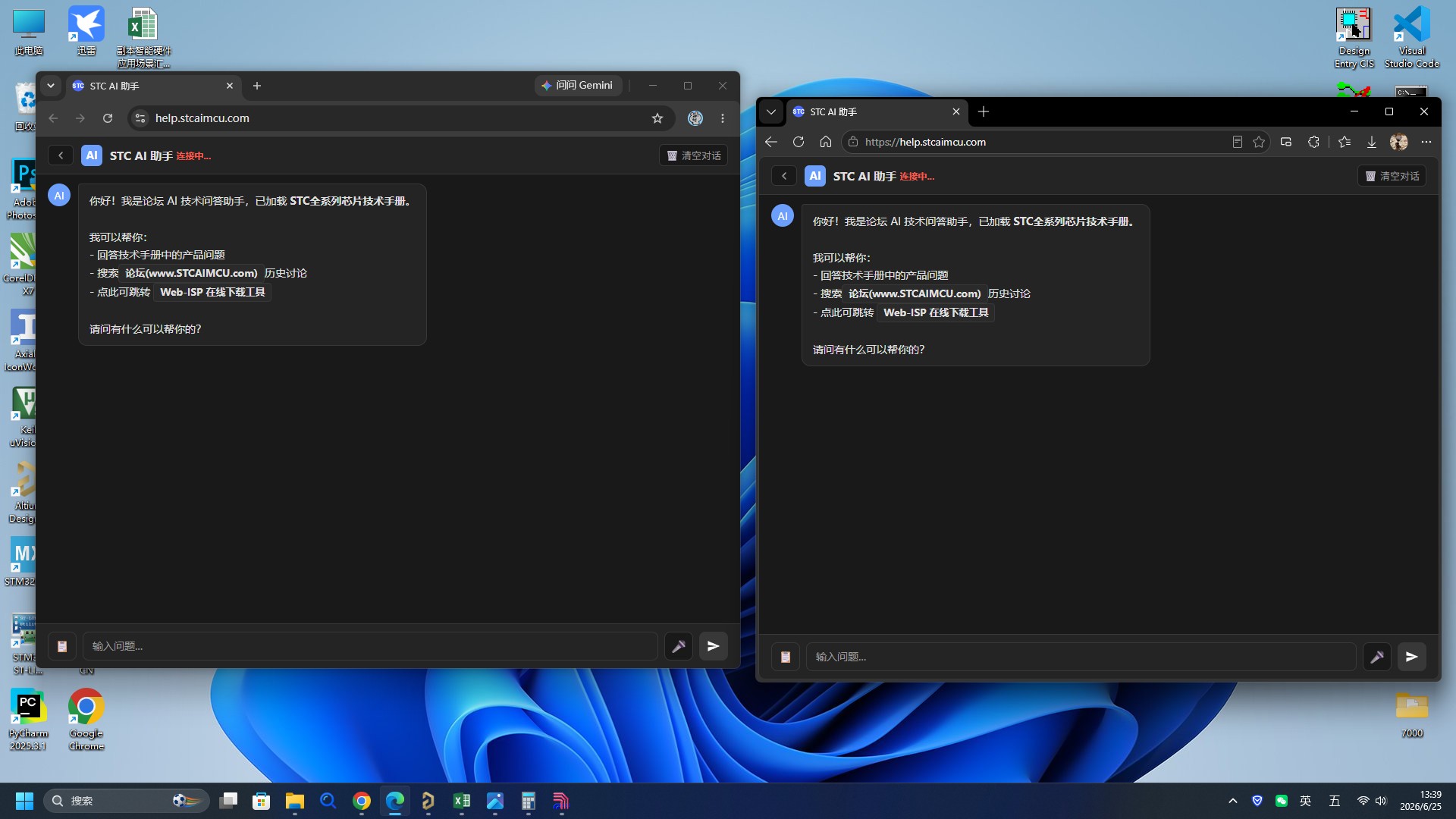Click 清空对话 button in Chrome window
1456x819 pixels.
click(694, 155)
